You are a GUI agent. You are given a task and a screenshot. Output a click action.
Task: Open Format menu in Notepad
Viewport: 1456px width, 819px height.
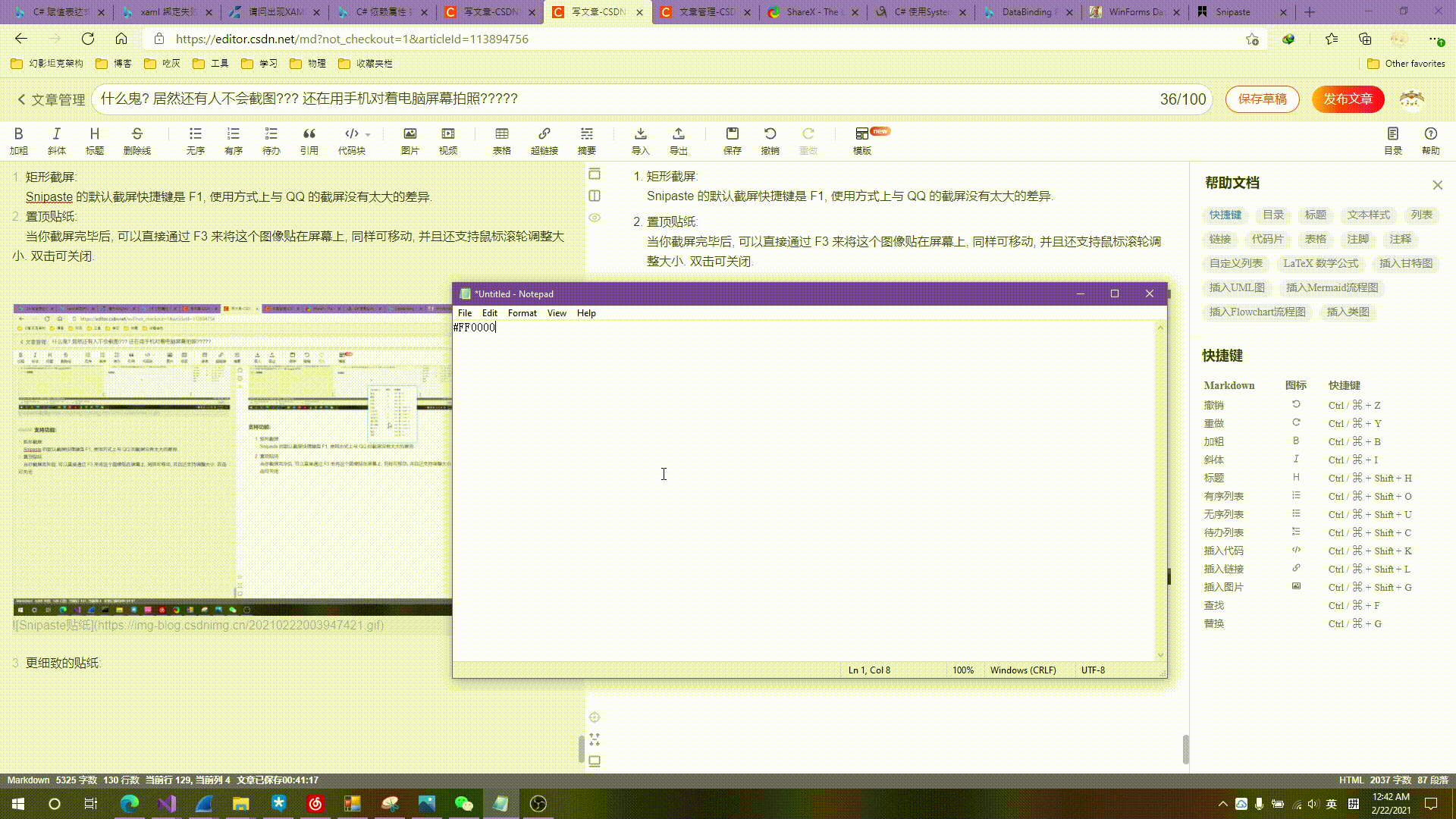point(522,313)
